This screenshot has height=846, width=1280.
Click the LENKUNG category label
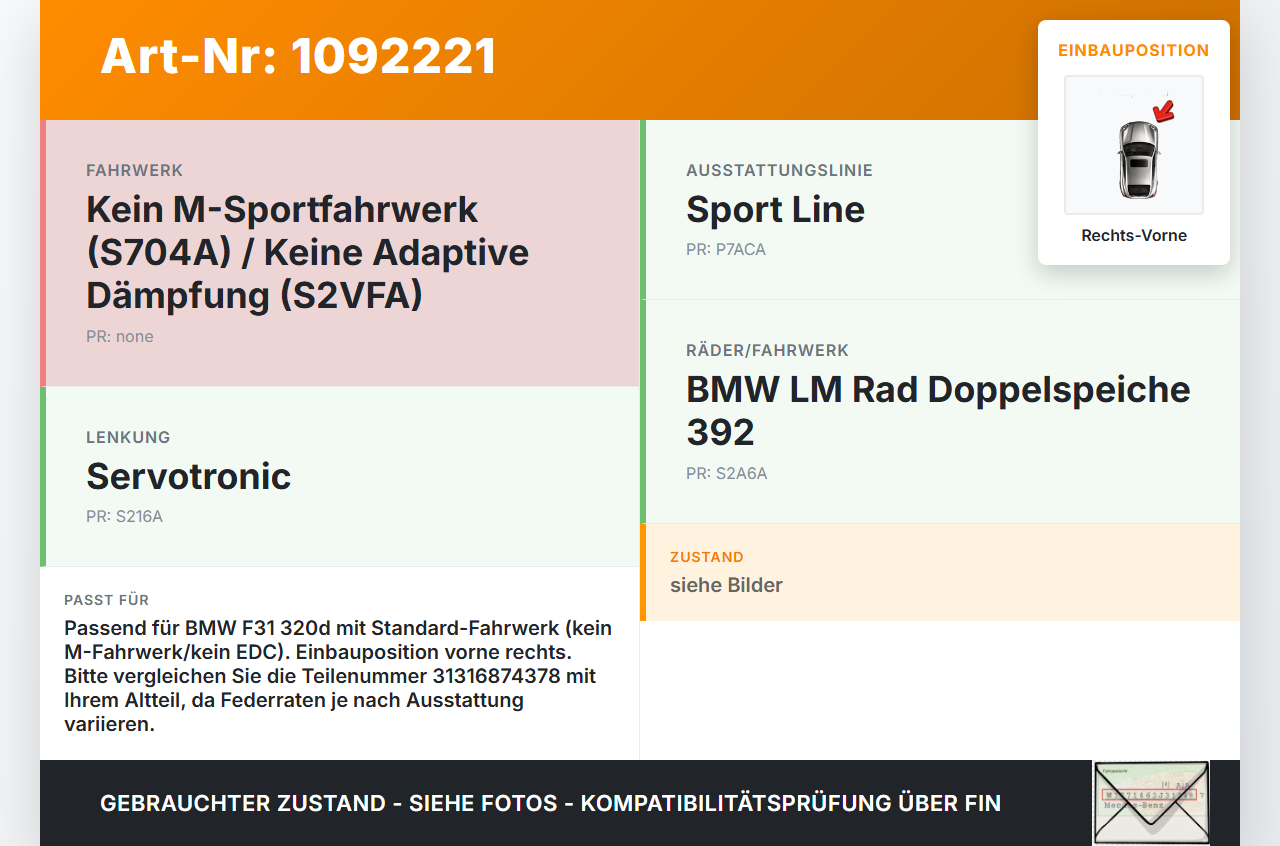click(x=128, y=437)
